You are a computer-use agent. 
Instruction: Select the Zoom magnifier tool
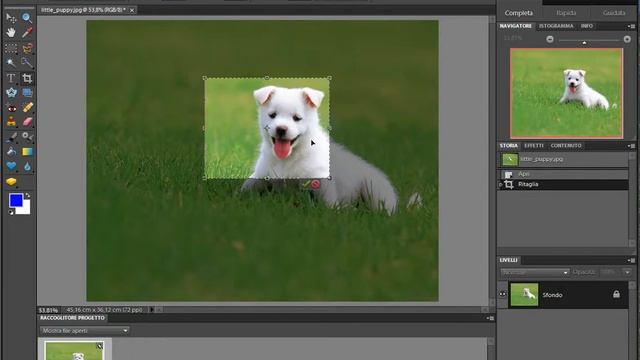27,18
